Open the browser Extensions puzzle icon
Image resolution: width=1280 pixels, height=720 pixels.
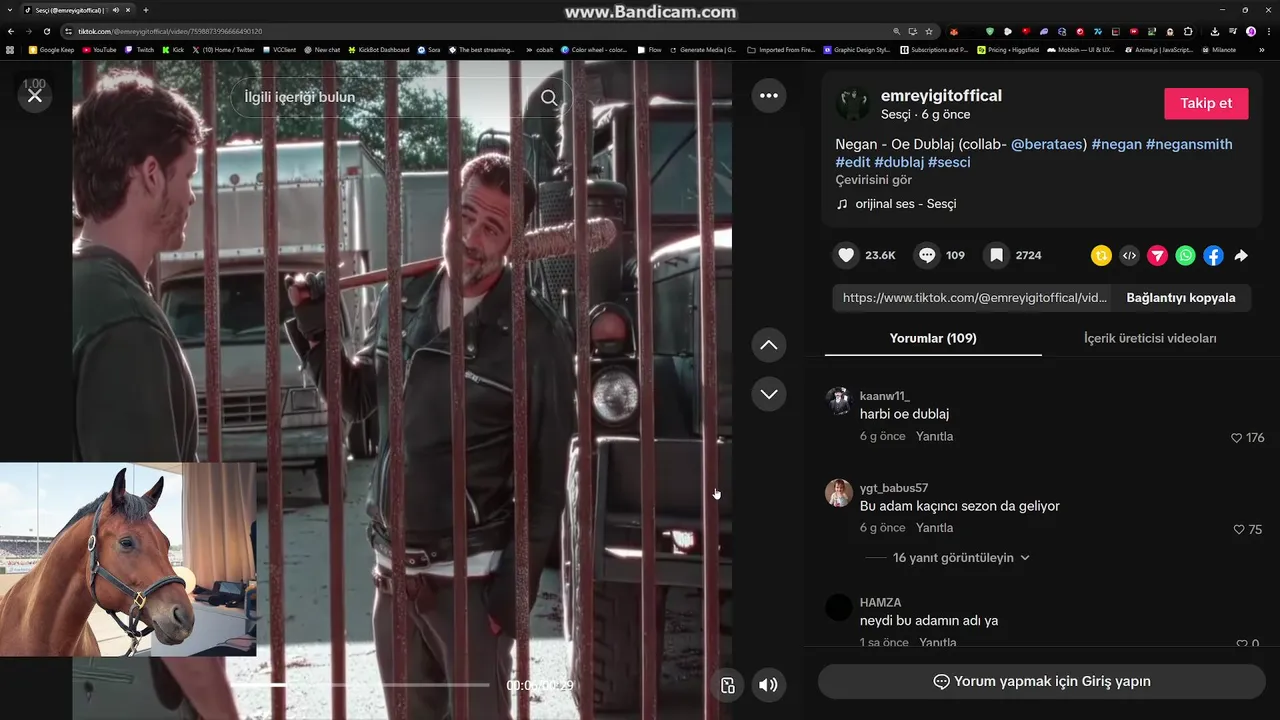click(x=1189, y=31)
